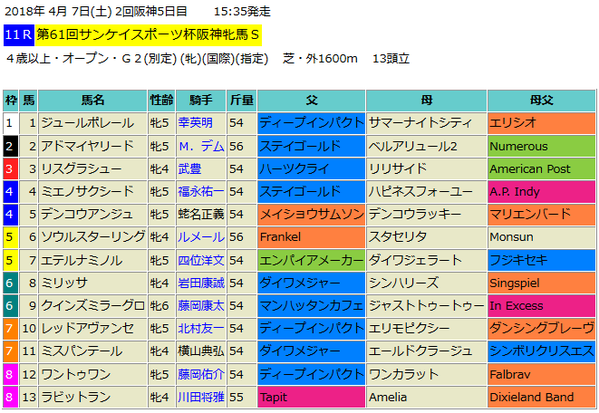Screen dimensions: 599x413
Task: Click damsire cell Numerous
Action: click(x=541, y=146)
